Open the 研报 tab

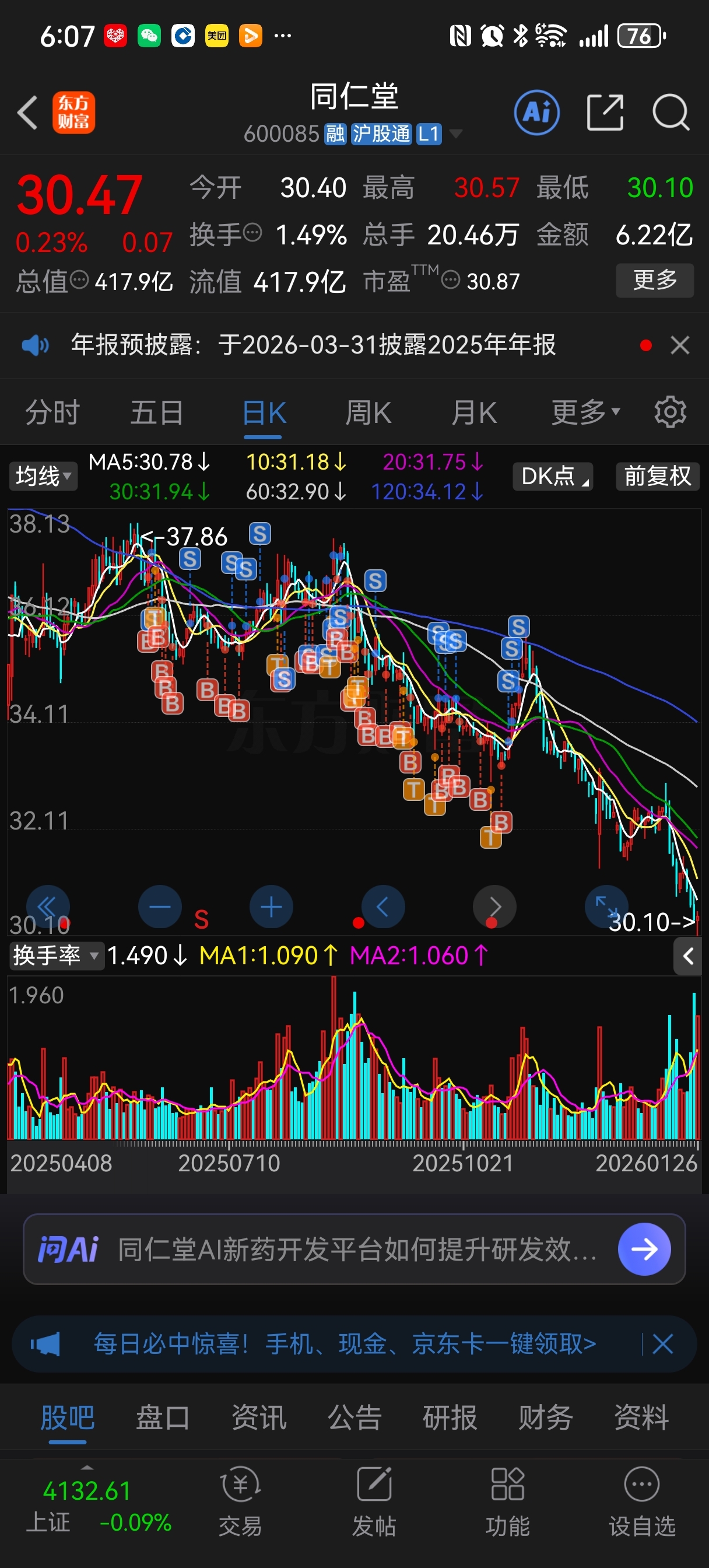pos(450,1417)
